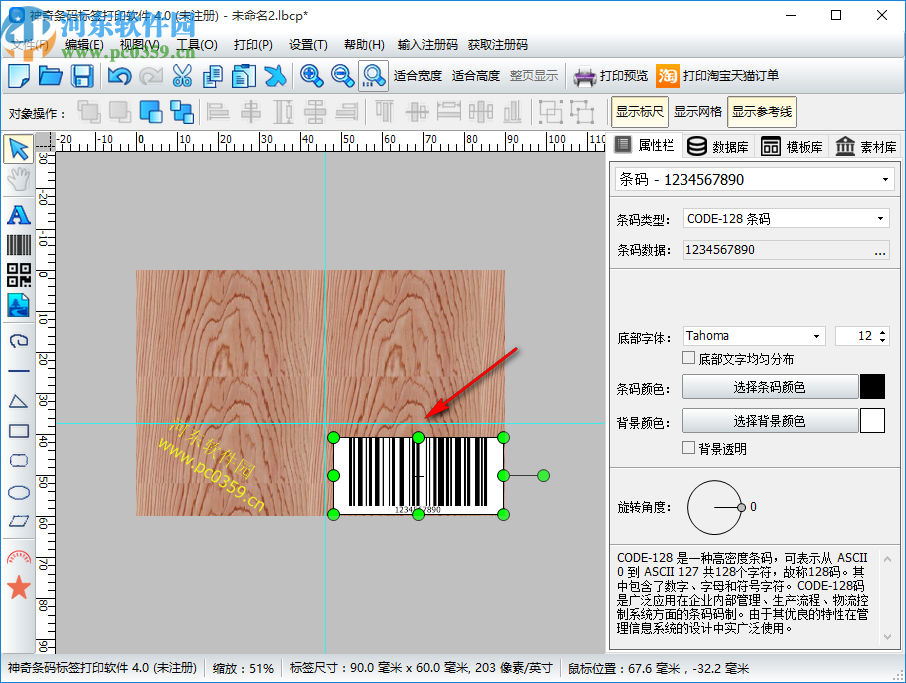Click the black barcode color swatch
This screenshot has height=683, width=906.
click(x=872, y=387)
